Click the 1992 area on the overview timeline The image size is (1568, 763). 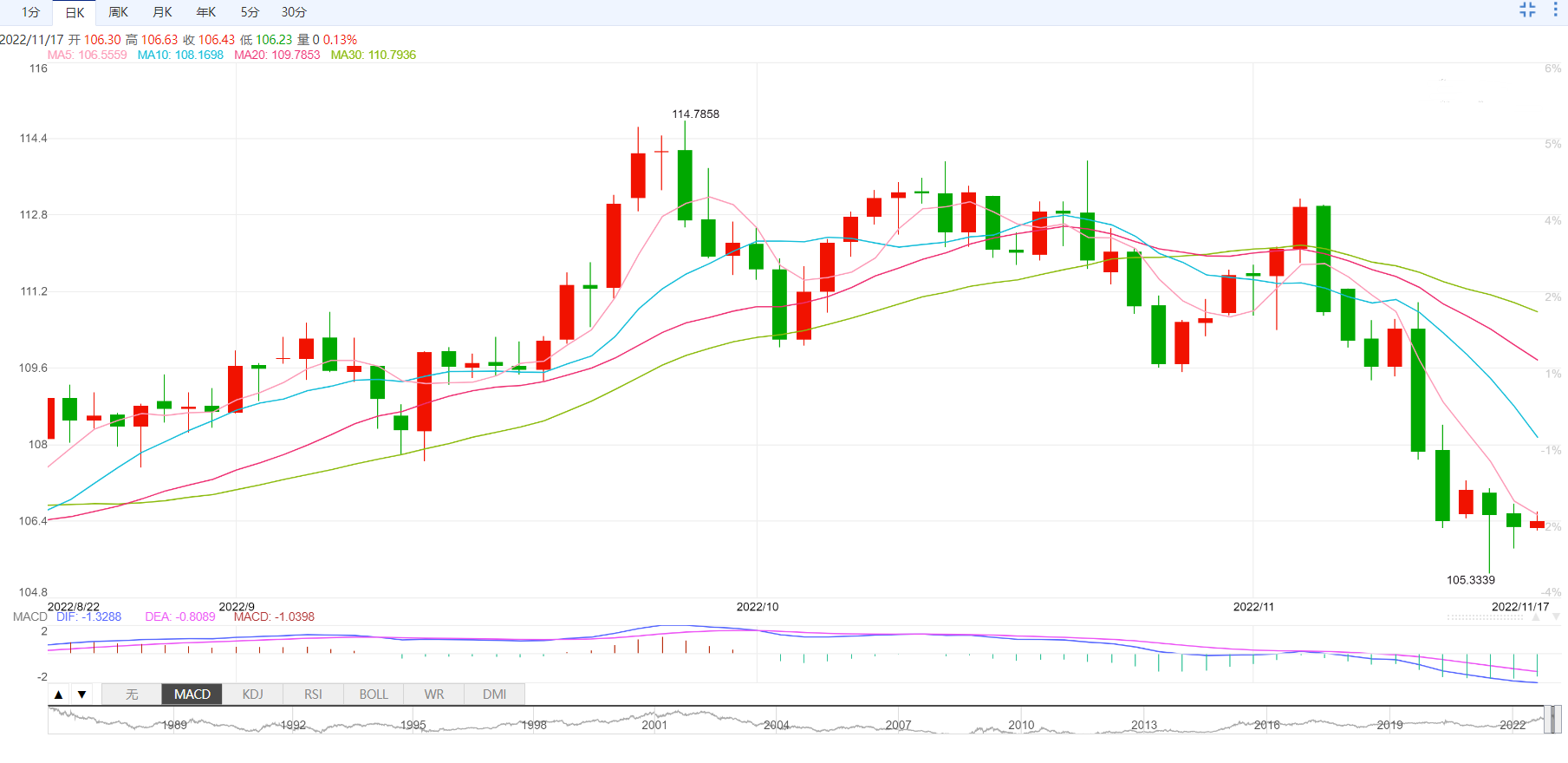pyautogui.click(x=293, y=725)
